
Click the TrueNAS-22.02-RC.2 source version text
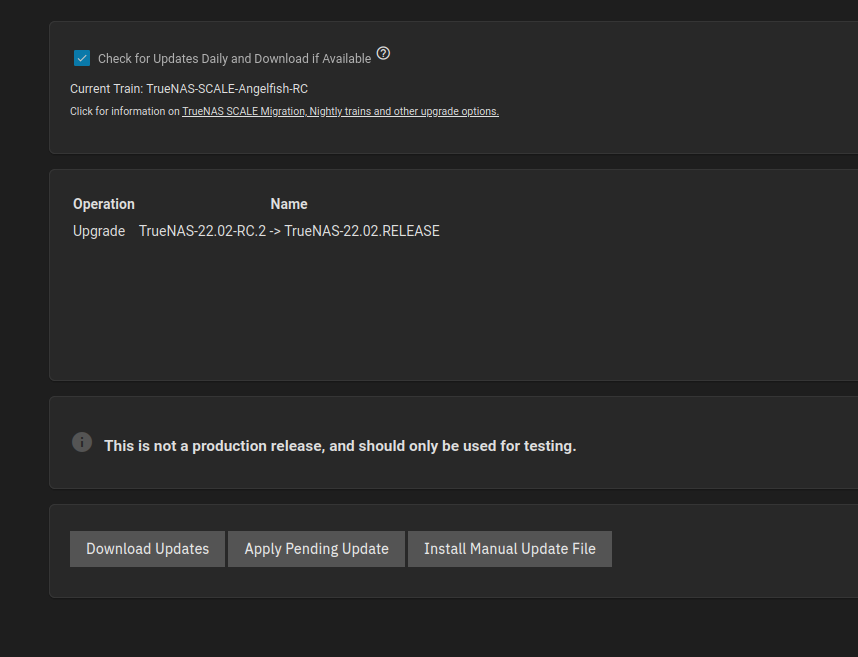[202, 231]
